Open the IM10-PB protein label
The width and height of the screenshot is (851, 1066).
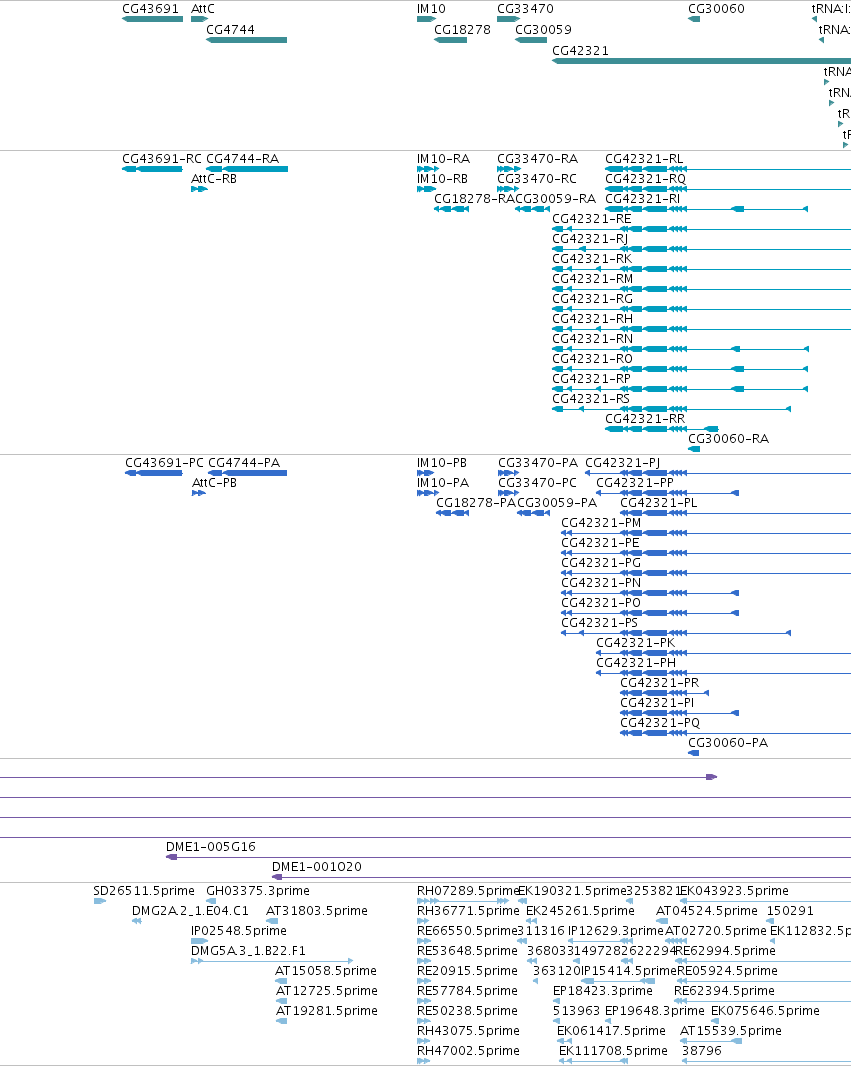[442, 463]
